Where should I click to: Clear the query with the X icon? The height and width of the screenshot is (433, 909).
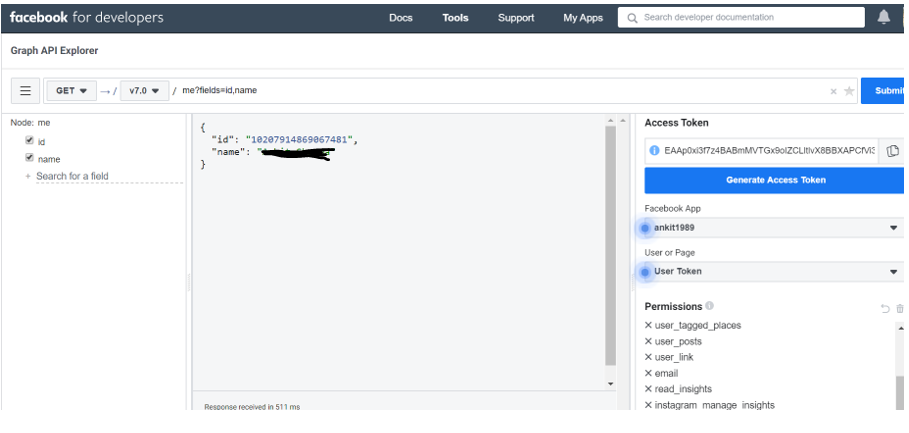pyautogui.click(x=834, y=92)
